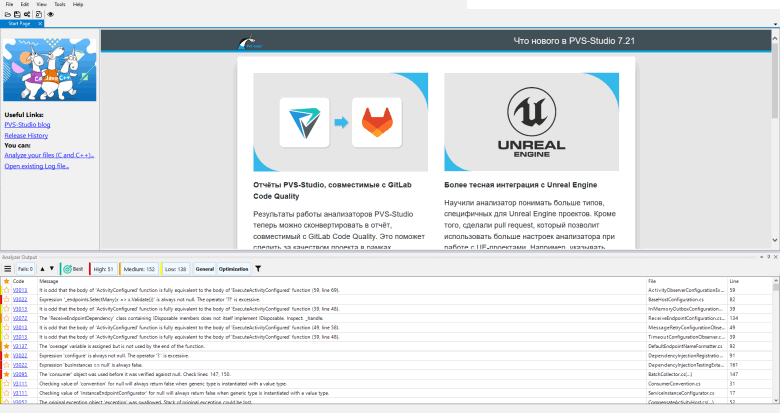Toggle the High: 51 severity filter
This screenshot has height=413, width=780.
click(x=104, y=269)
